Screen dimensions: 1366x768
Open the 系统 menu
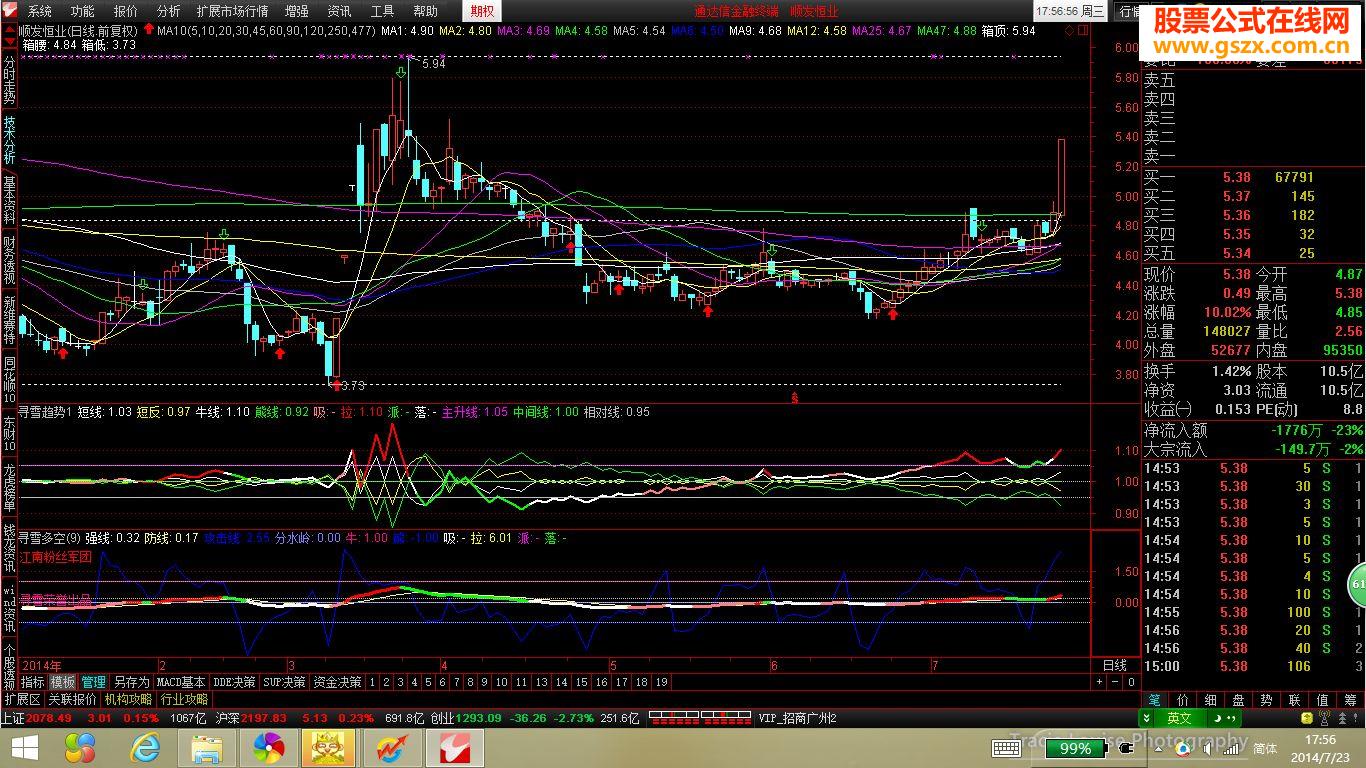click(39, 11)
